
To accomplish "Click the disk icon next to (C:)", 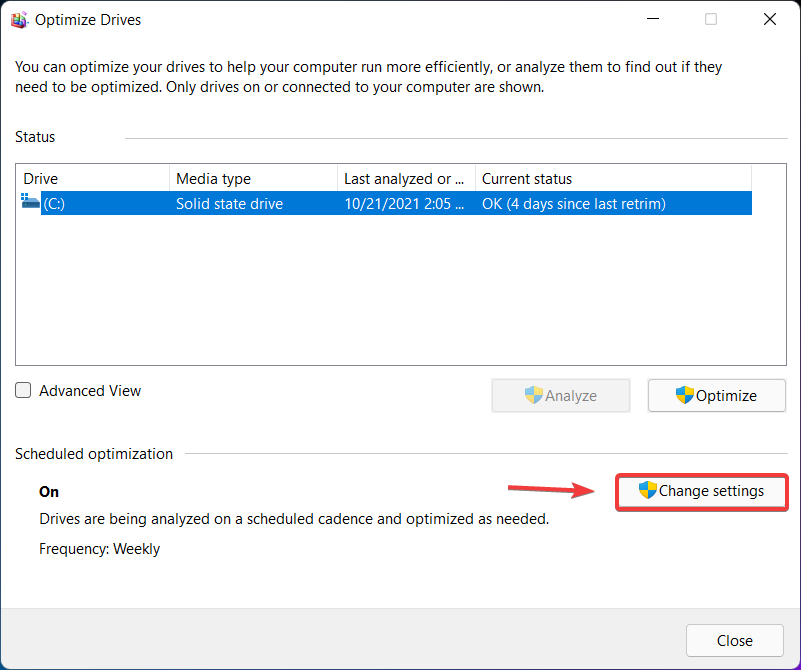I will (x=30, y=203).
